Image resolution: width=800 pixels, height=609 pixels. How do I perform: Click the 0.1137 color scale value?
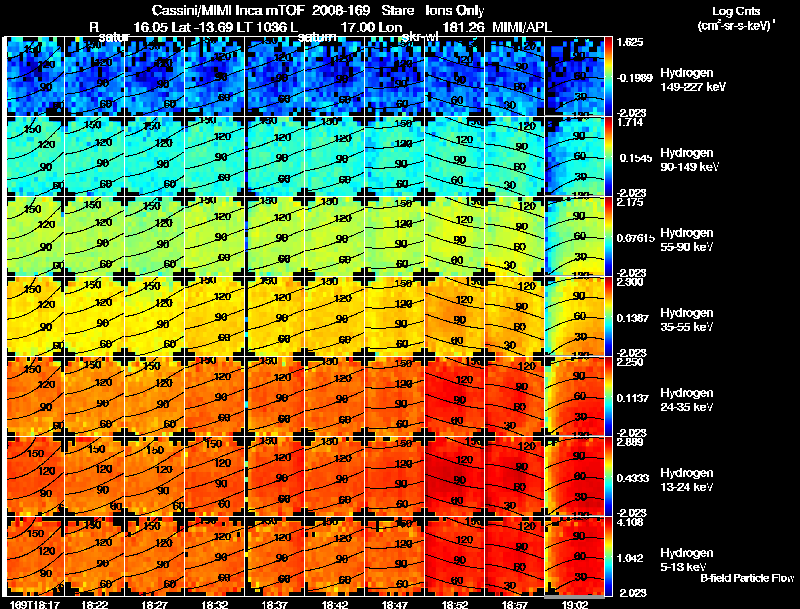[x=633, y=398]
